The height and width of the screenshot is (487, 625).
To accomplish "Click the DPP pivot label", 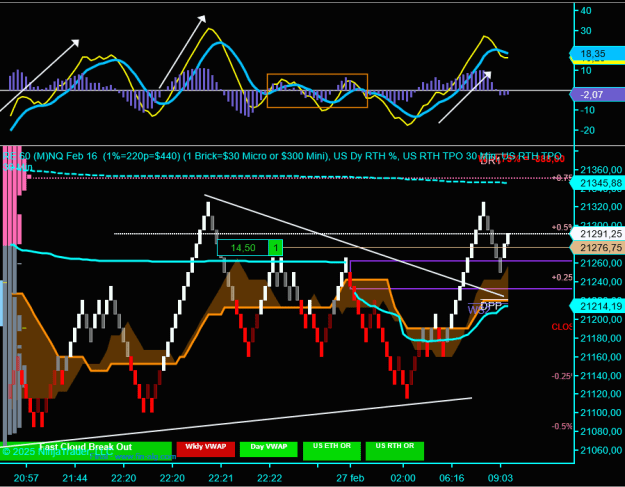I will (491, 306).
